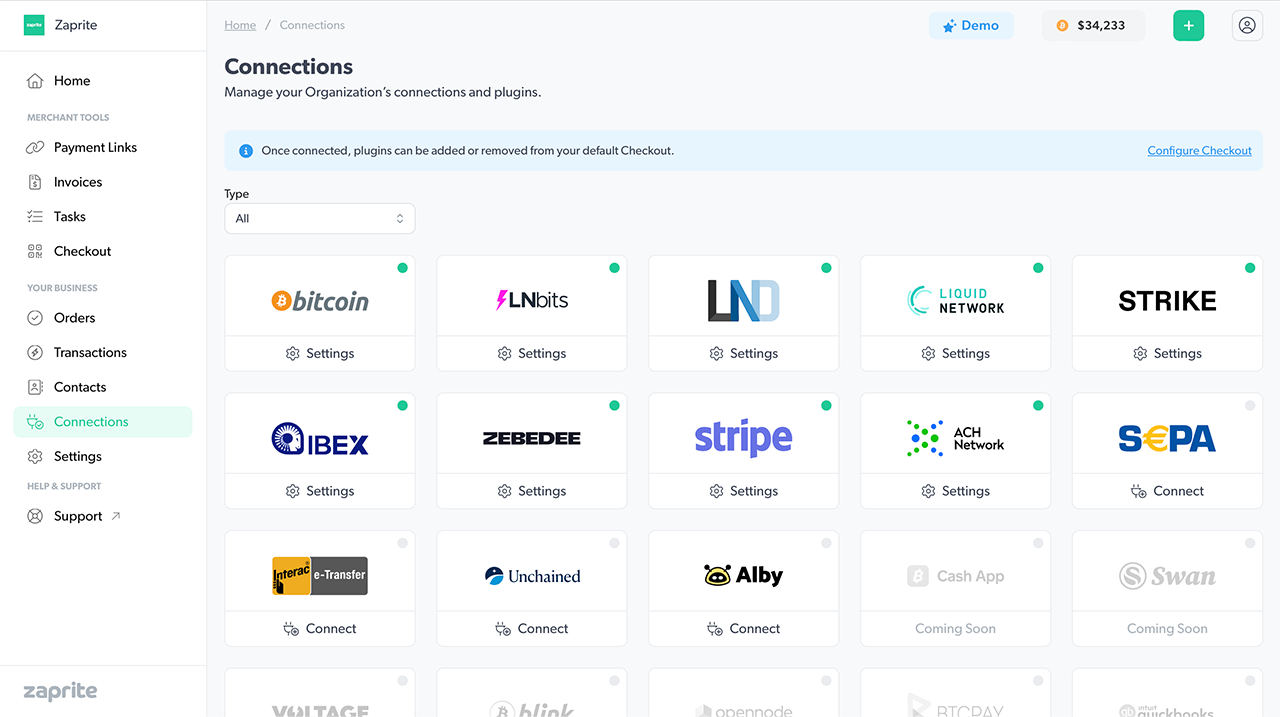
Task: Click the Tasks checklist icon
Action: pyautogui.click(x=35, y=216)
